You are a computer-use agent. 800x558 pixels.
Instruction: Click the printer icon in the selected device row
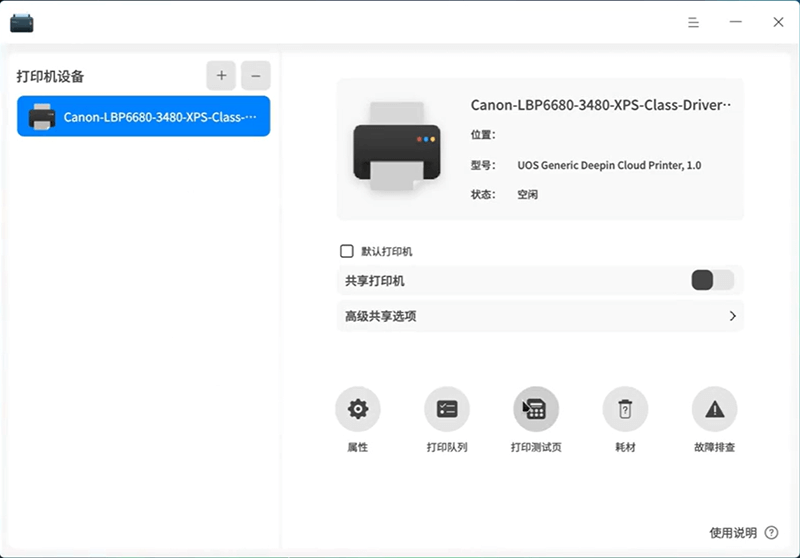pyautogui.click(x=42, y=117)
